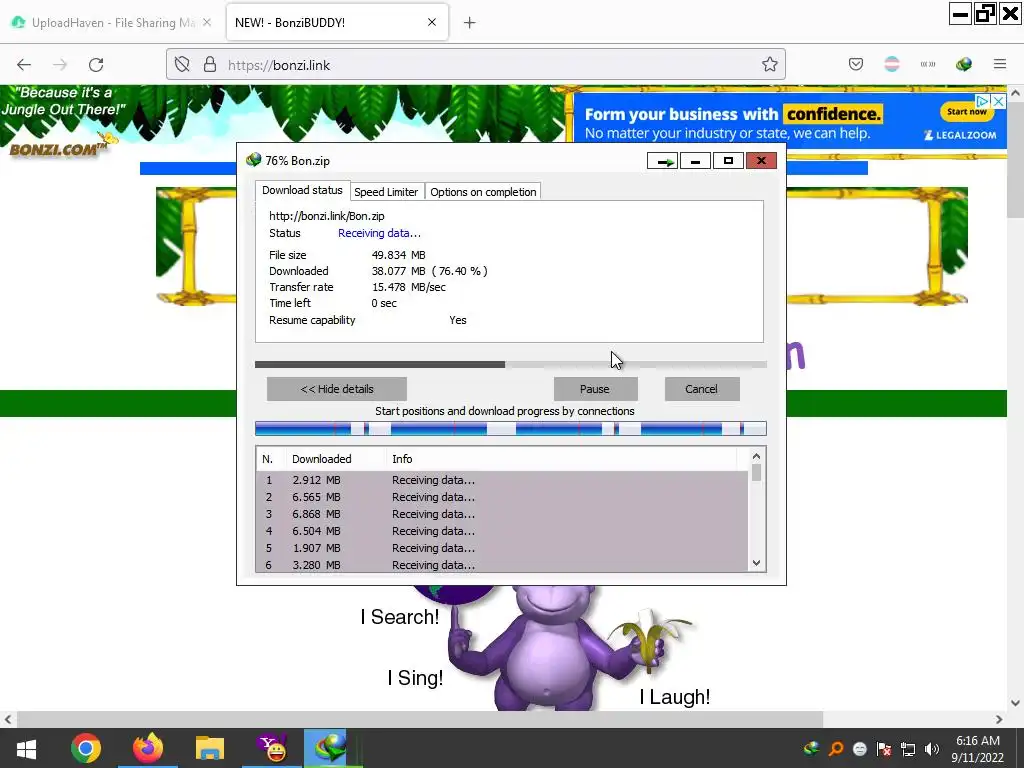The height and width of the screenshot is (768, 1024).
Task: Open the network tray icon
Action: (908, 748)
